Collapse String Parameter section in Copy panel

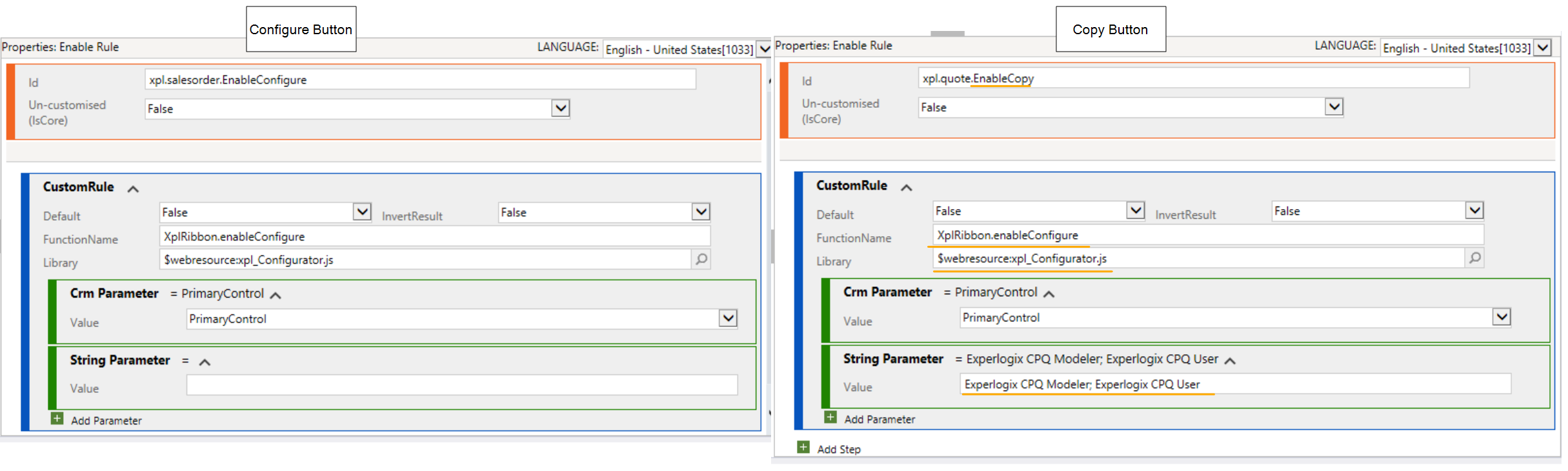[1230, 361]
